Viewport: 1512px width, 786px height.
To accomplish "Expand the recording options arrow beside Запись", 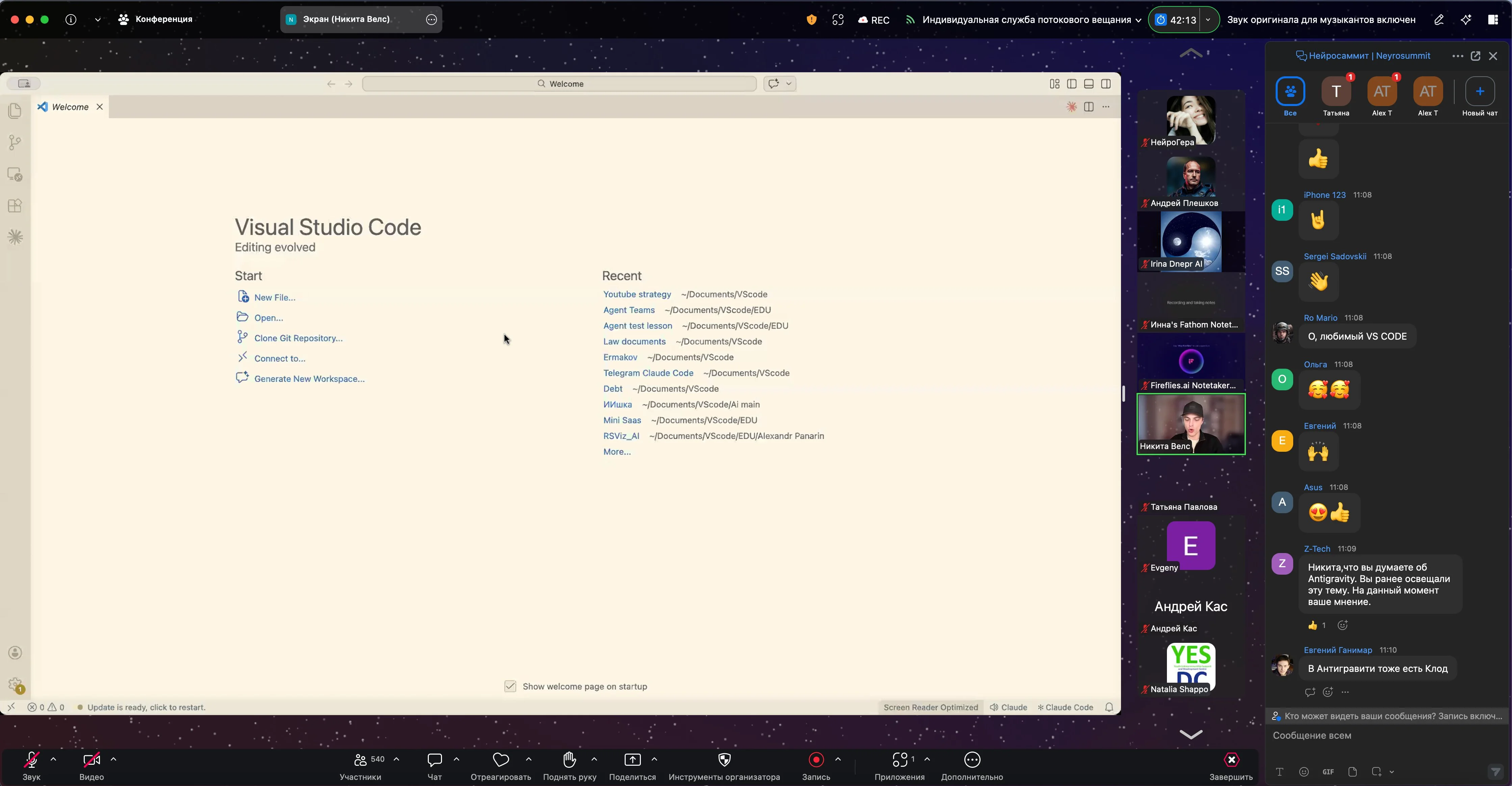I will tap(838, 759).
